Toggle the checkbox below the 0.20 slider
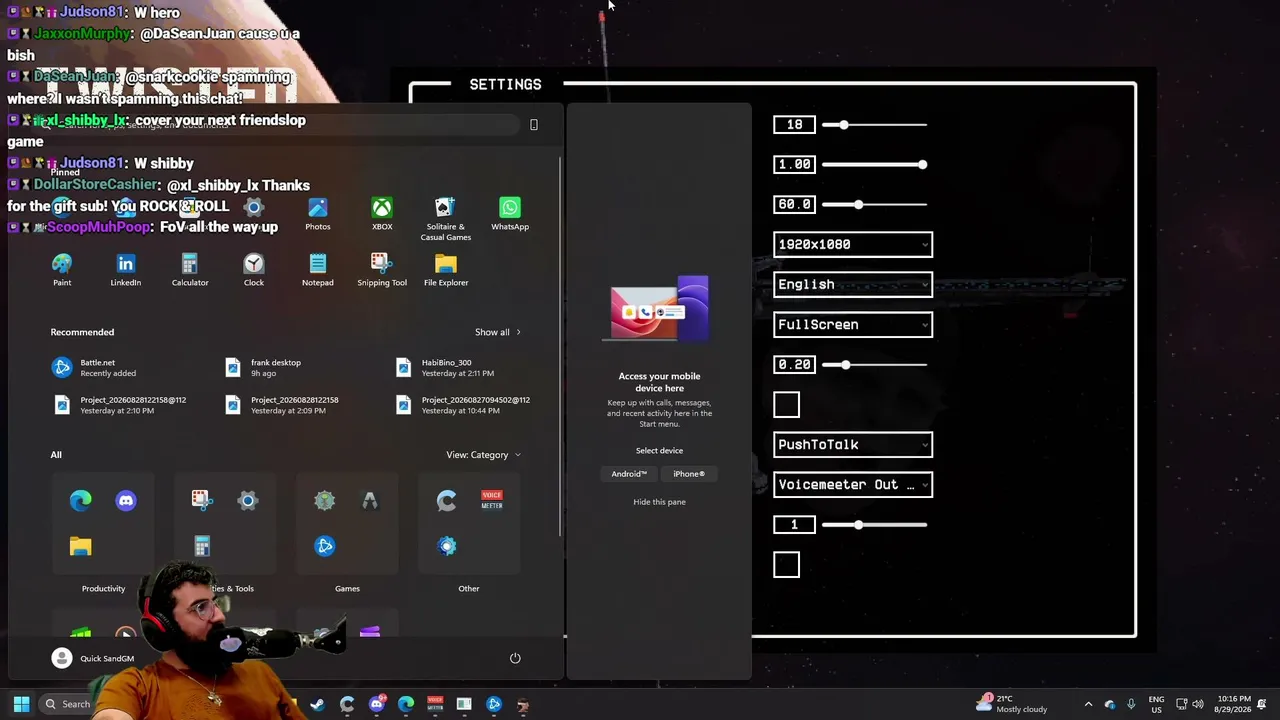Image resolution: width=1280 pixels, height=720 pixels. (x=787, y=404)
